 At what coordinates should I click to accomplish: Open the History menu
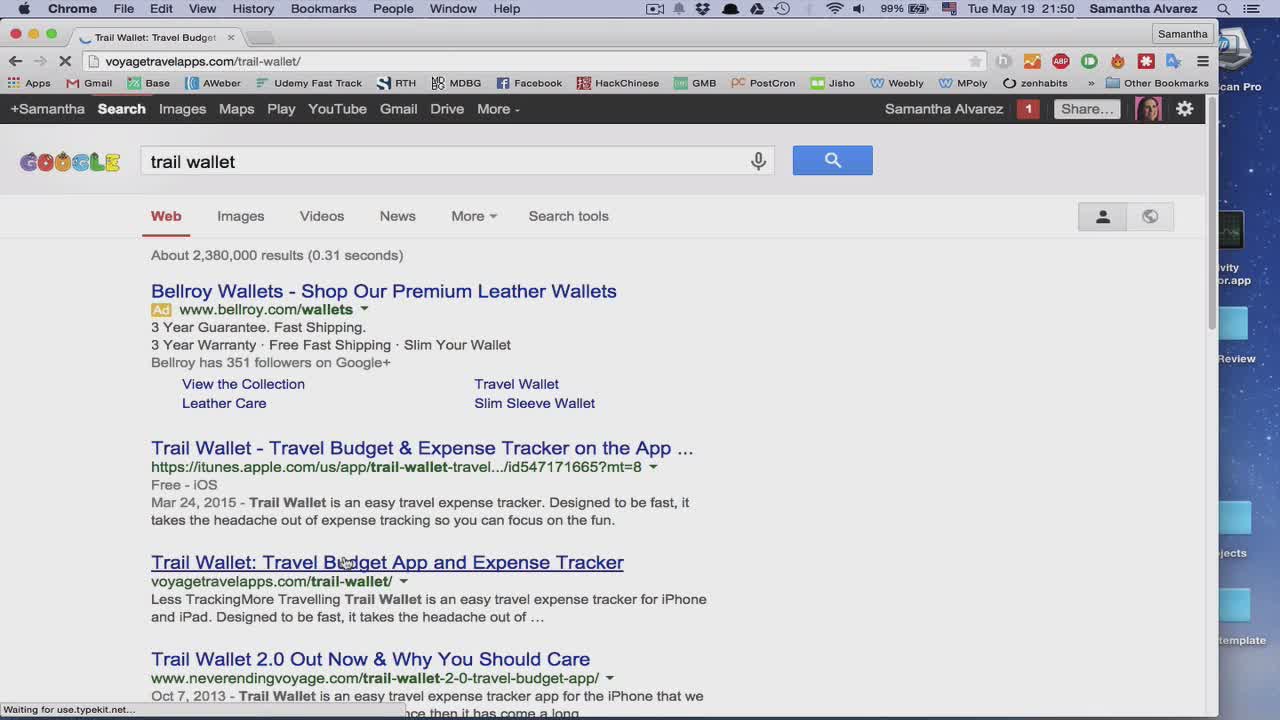coord(253,9)
